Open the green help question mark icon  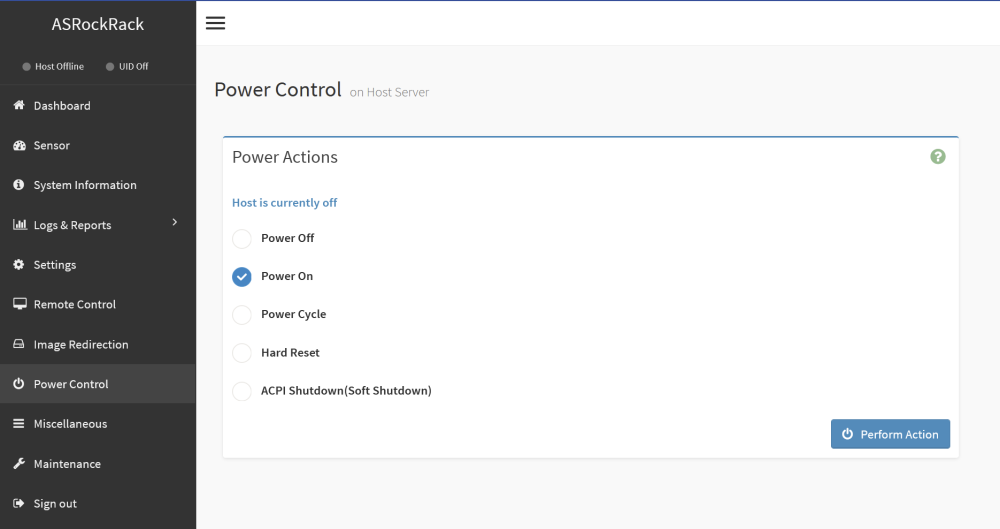(x=938, y=156)
